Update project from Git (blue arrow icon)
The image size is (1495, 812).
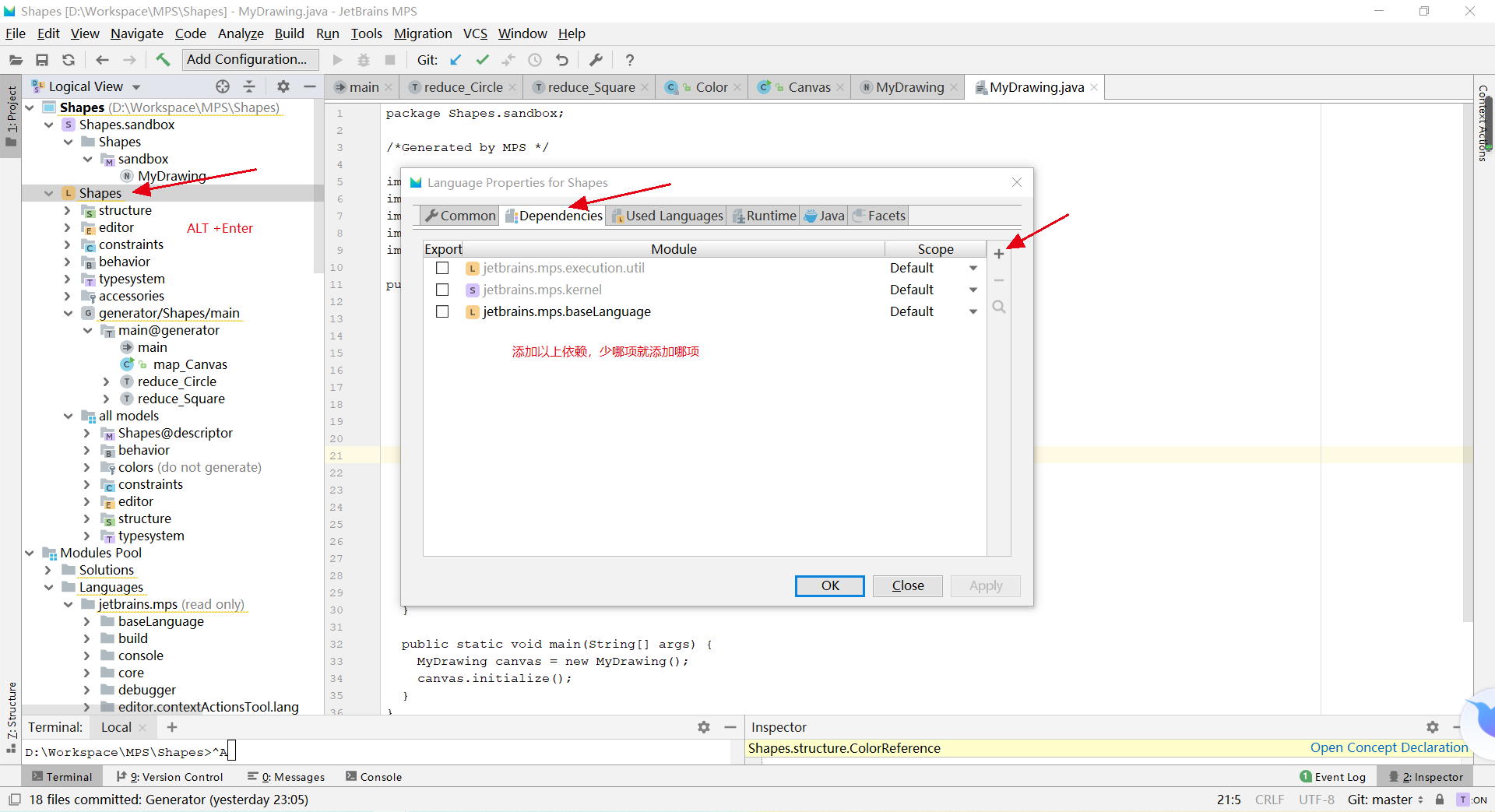[x=456, y=60]
